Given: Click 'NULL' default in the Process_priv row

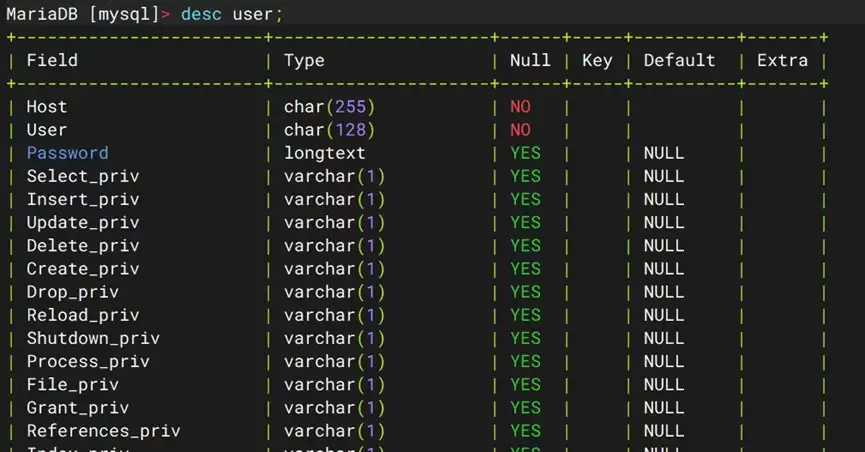Looking at the screenshot, I should (664, 361).
